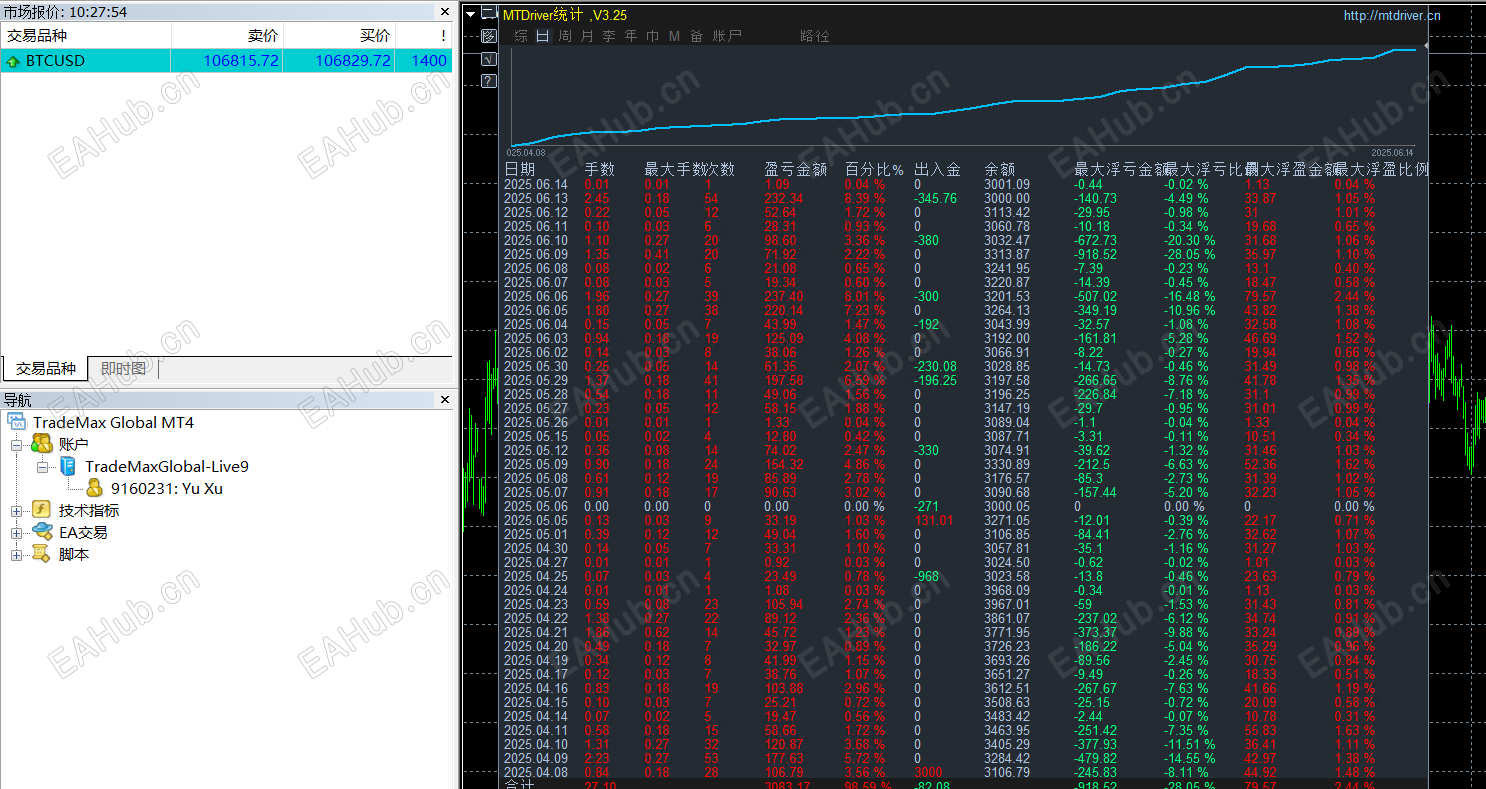Click the 卖价 bid column header
This screenshot has height=789, width=1486.
[227, 35]
